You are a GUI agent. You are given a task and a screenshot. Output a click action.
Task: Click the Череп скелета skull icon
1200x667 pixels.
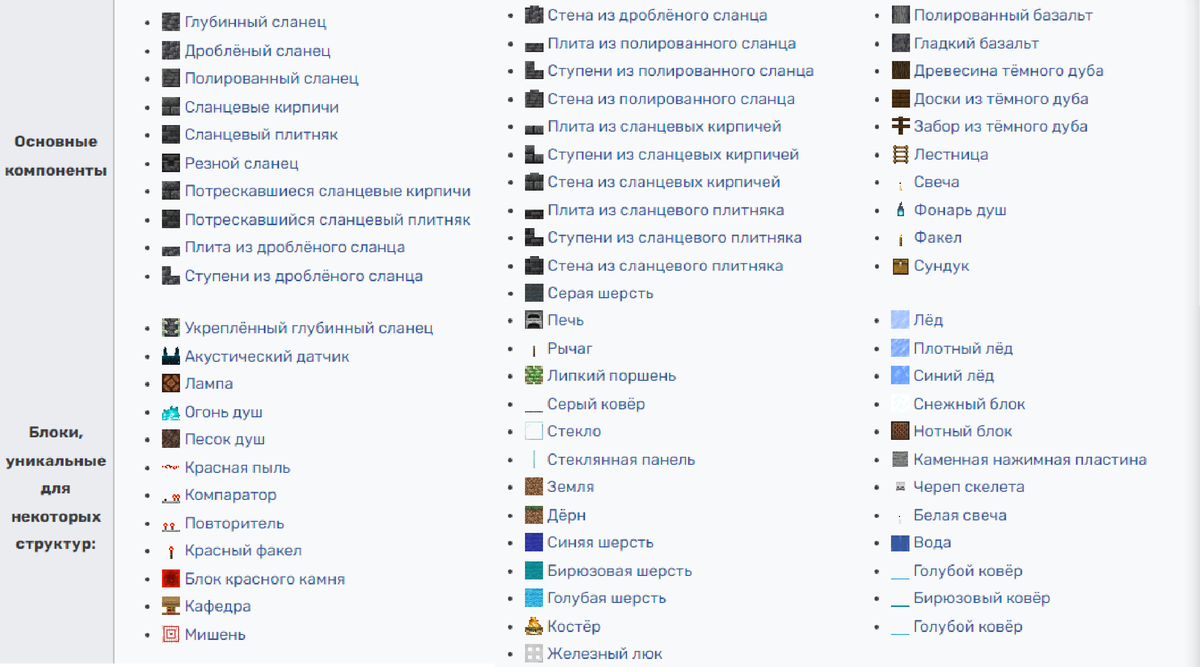[900, 487]
